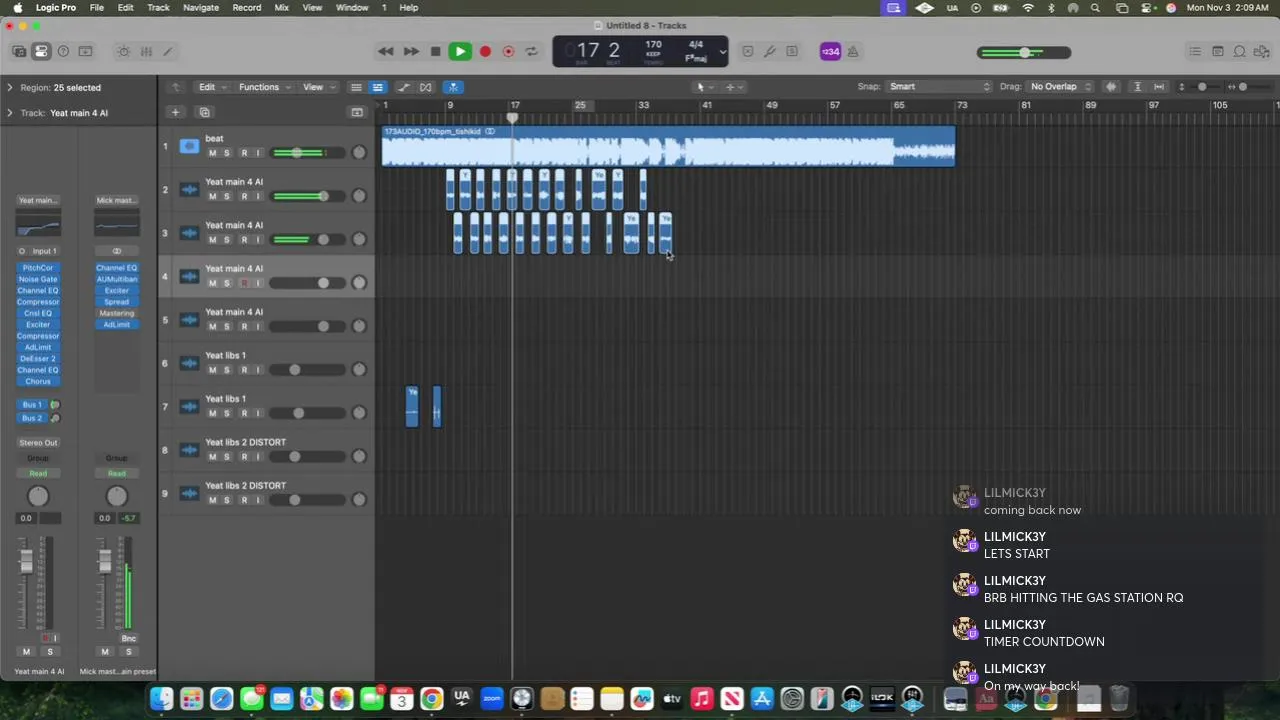Open the File menu
Image resolution: width=1280 pixels, height=720 pixels.
97,7
